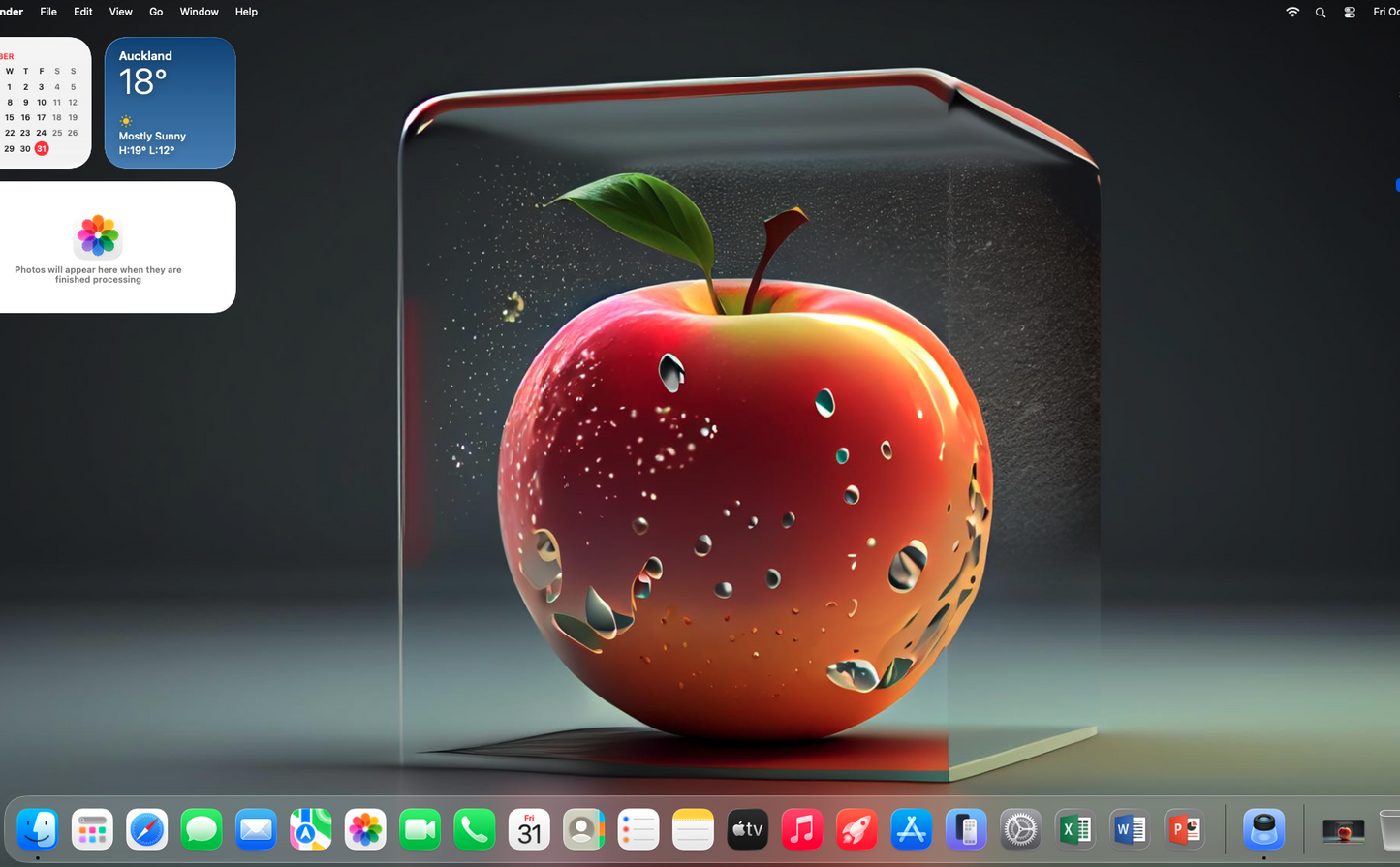The image size is (1400, 867).
Task: Start a FaceTime call
Action: pos(419,829)
